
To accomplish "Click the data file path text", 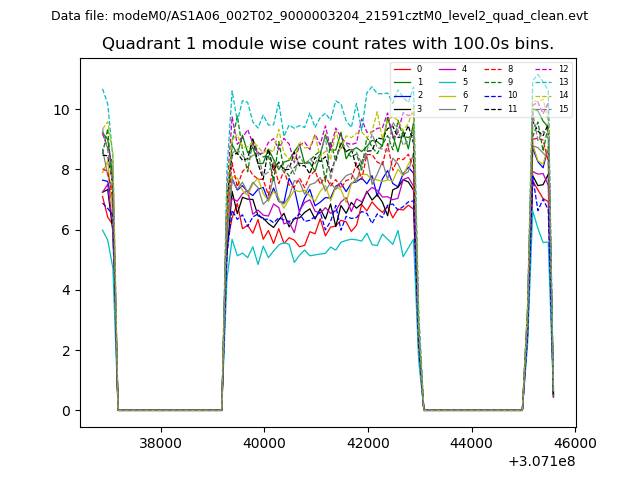I will tap(319, 16).
